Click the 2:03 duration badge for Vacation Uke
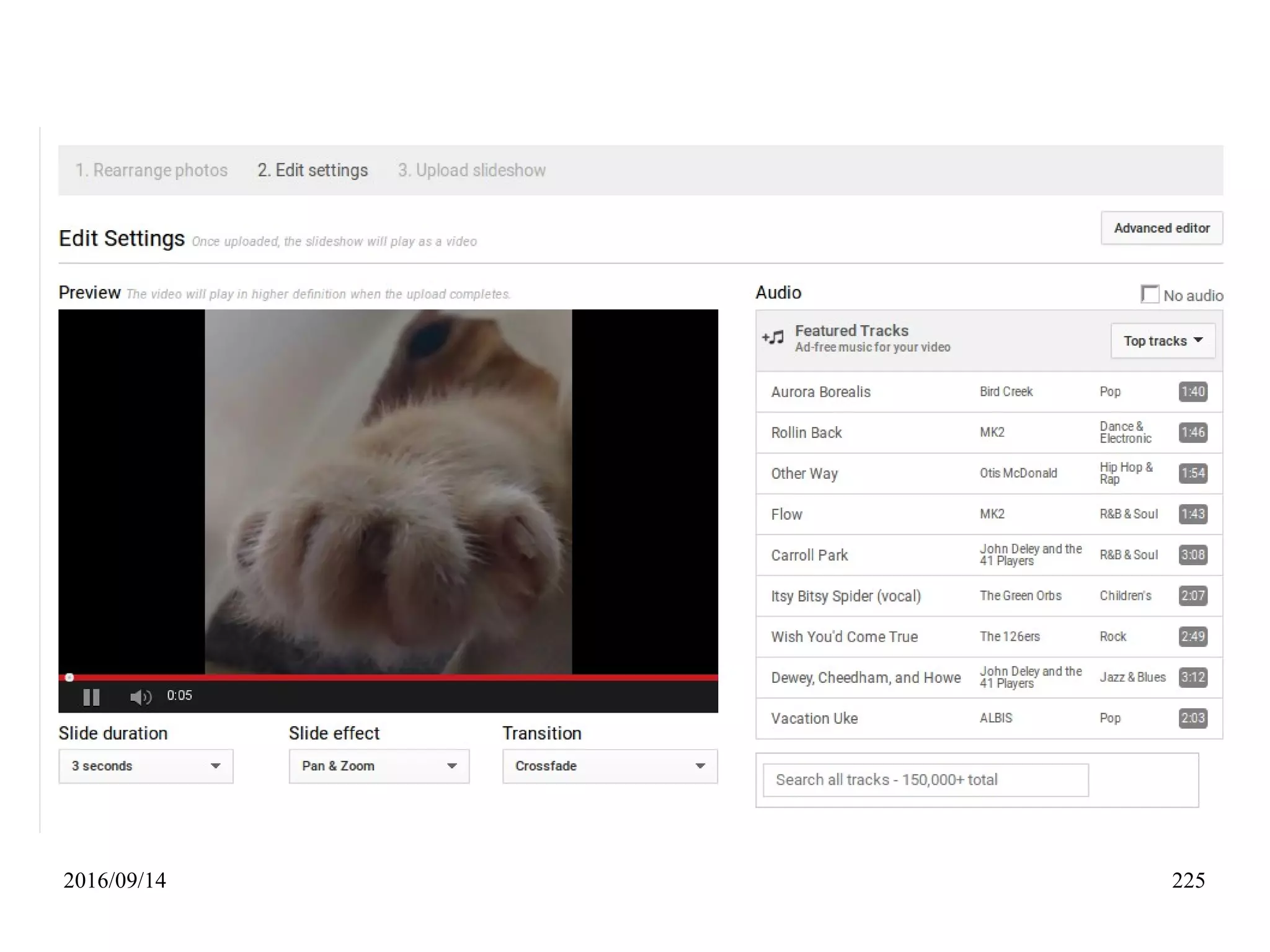This screenshot has width=1270, height=952. pos(1192,718)
